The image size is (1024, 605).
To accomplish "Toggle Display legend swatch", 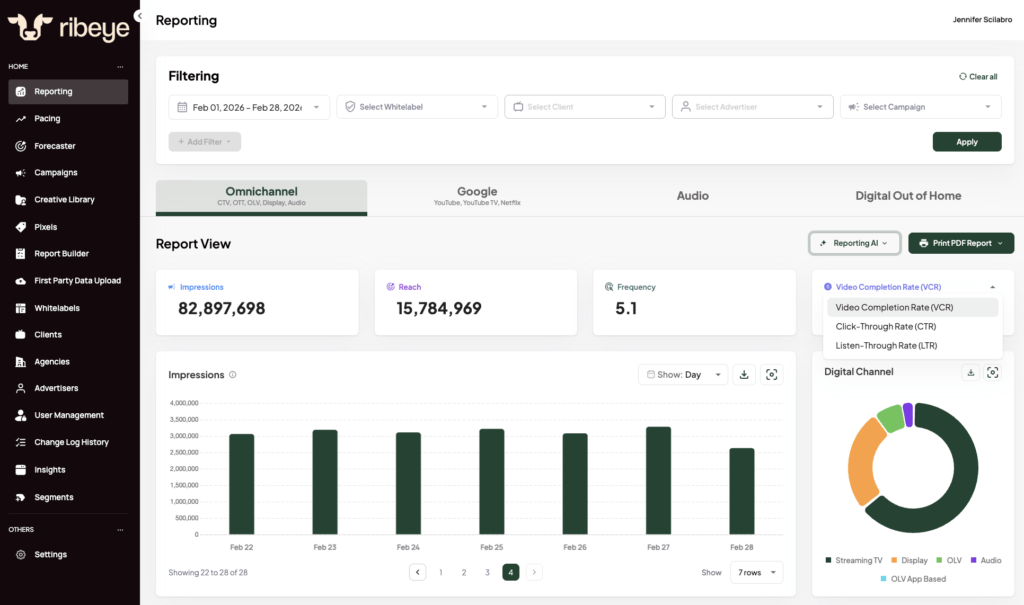I will [894, 560].
